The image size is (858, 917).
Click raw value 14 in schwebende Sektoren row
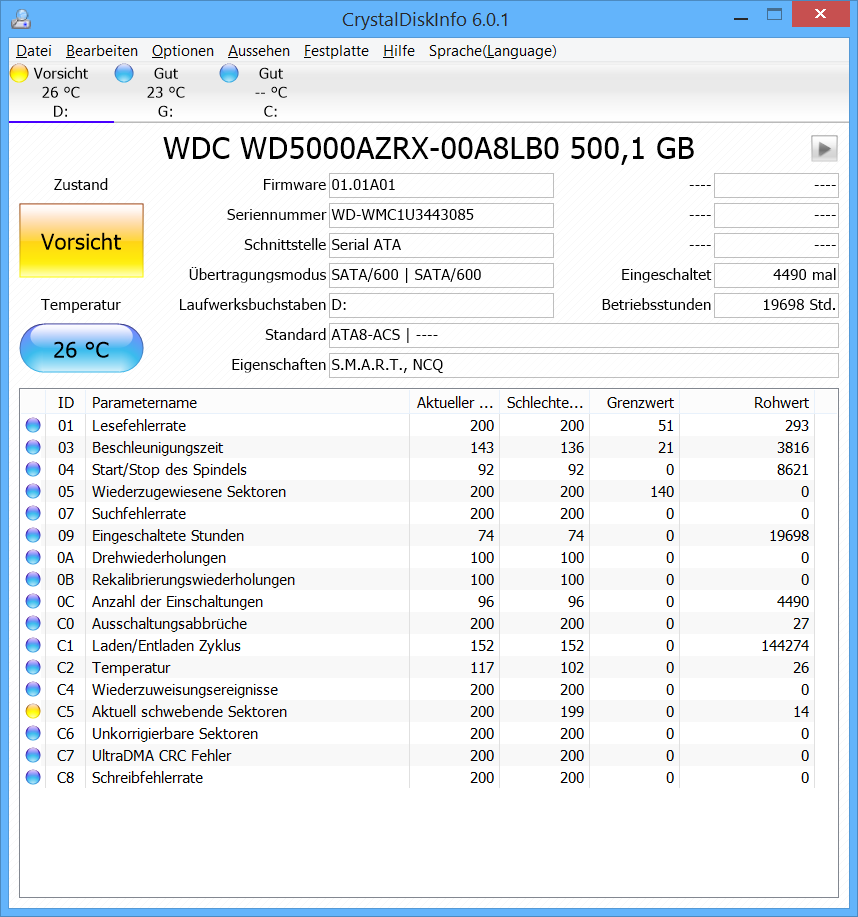click(x=801, y=712)
